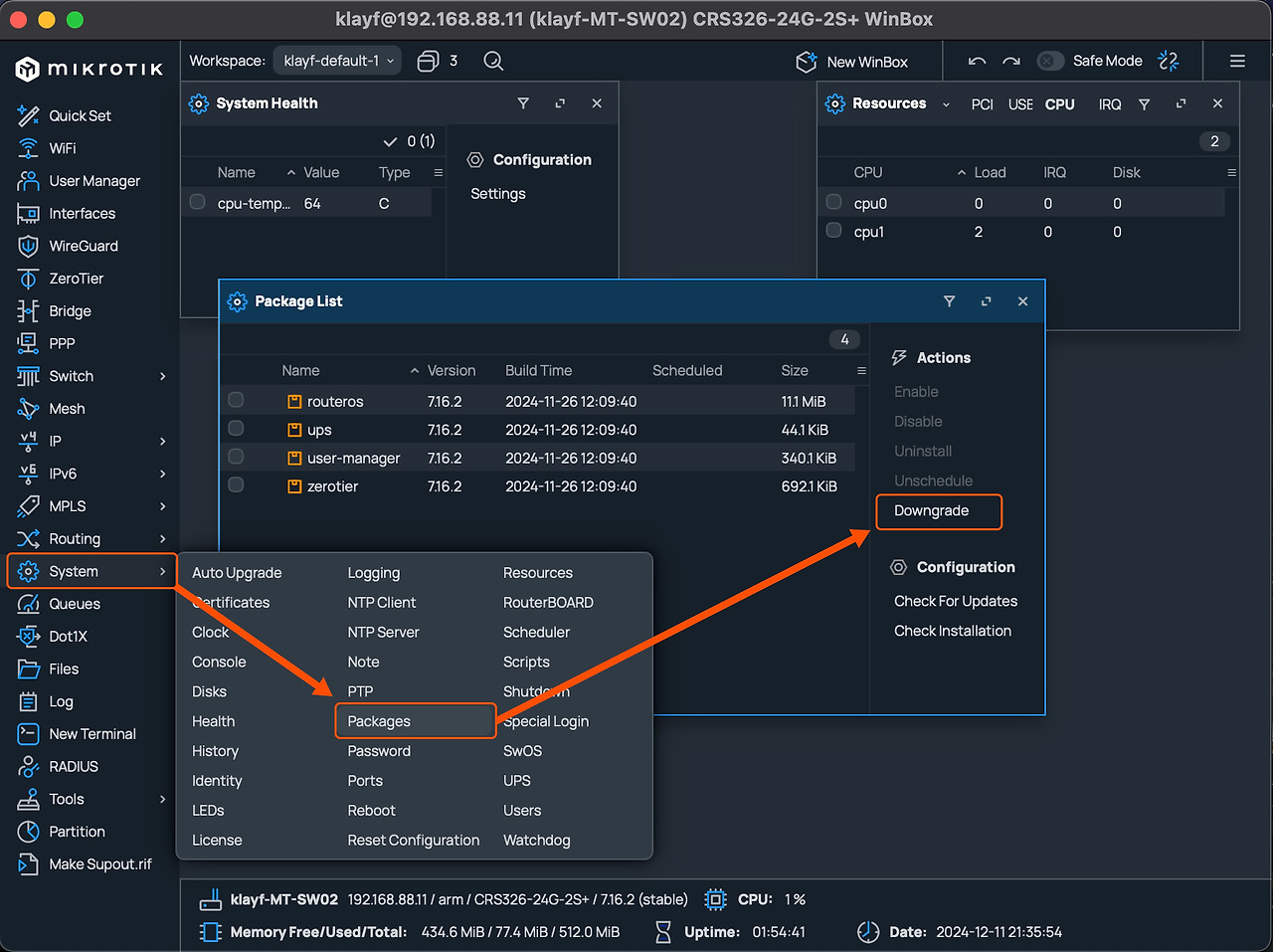
Task: Click filter icon in System Health window
Action: (x=523, y=103)
